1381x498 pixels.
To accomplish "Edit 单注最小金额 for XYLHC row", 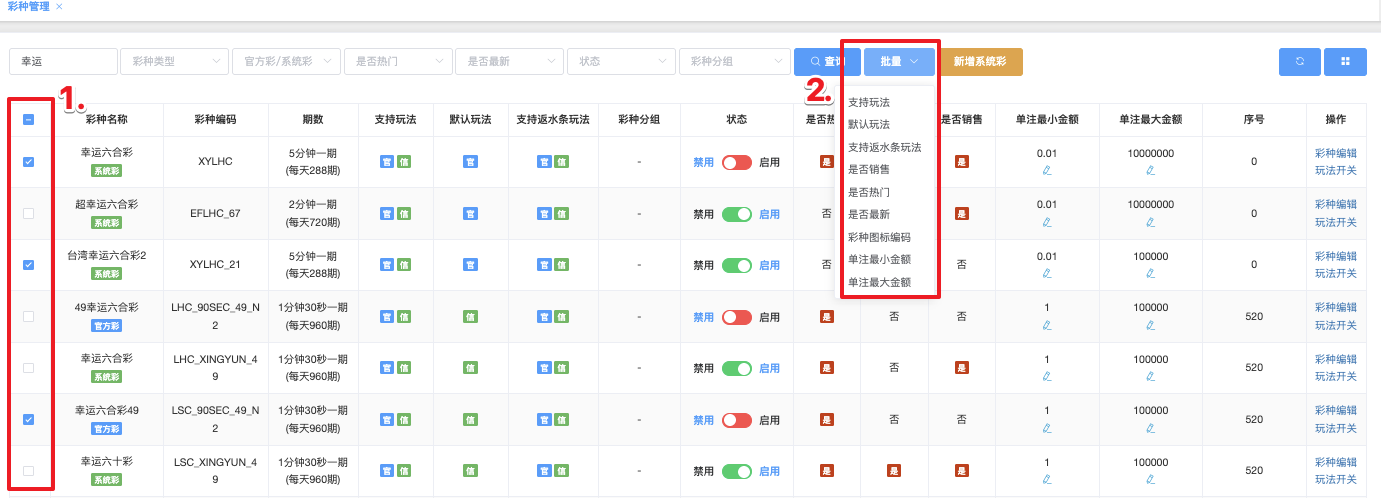I will point(1046,170).
